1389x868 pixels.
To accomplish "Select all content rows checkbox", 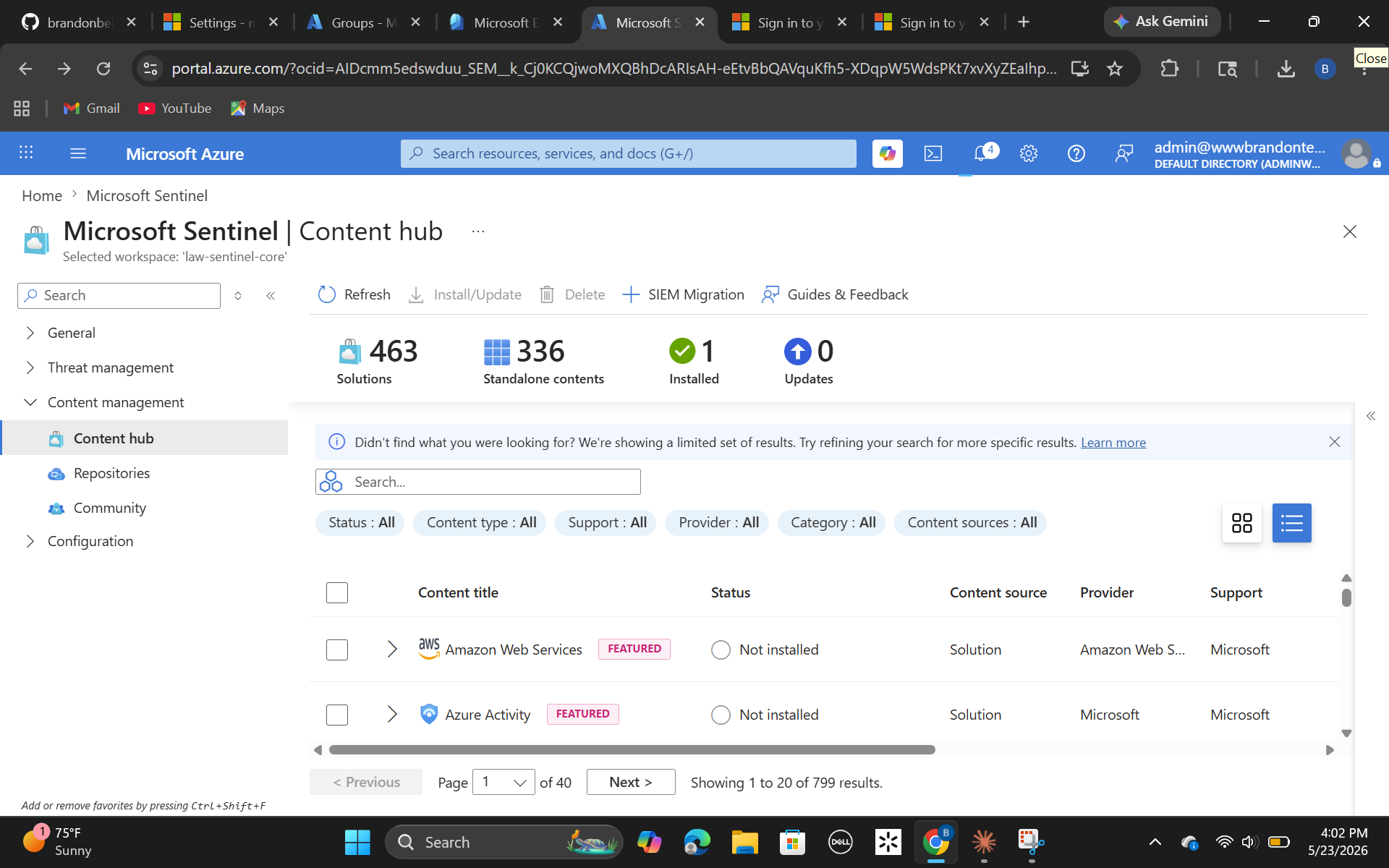I will tap(337, 592).
